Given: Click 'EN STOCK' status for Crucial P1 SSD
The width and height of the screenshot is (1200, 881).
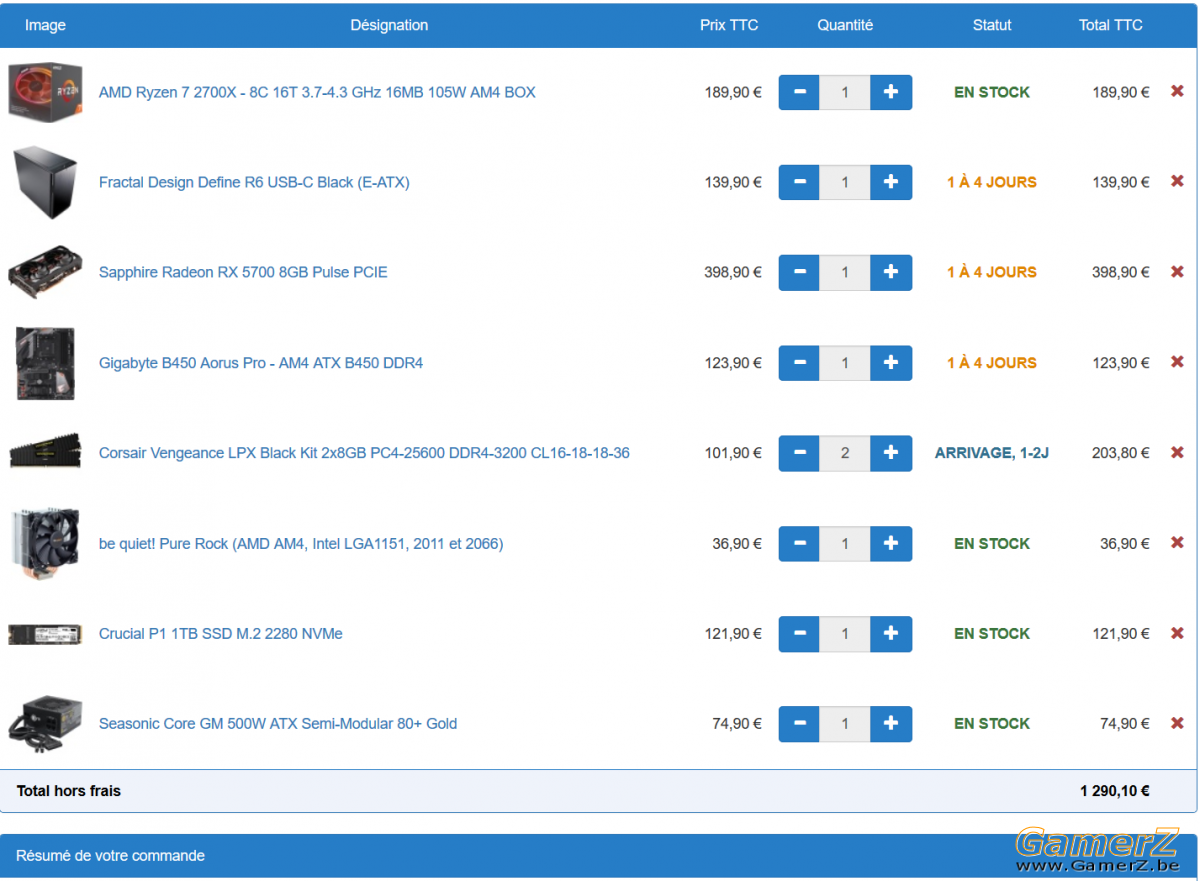Looking at the screenshot, I should pyautogui.click(x=992, y=633).
